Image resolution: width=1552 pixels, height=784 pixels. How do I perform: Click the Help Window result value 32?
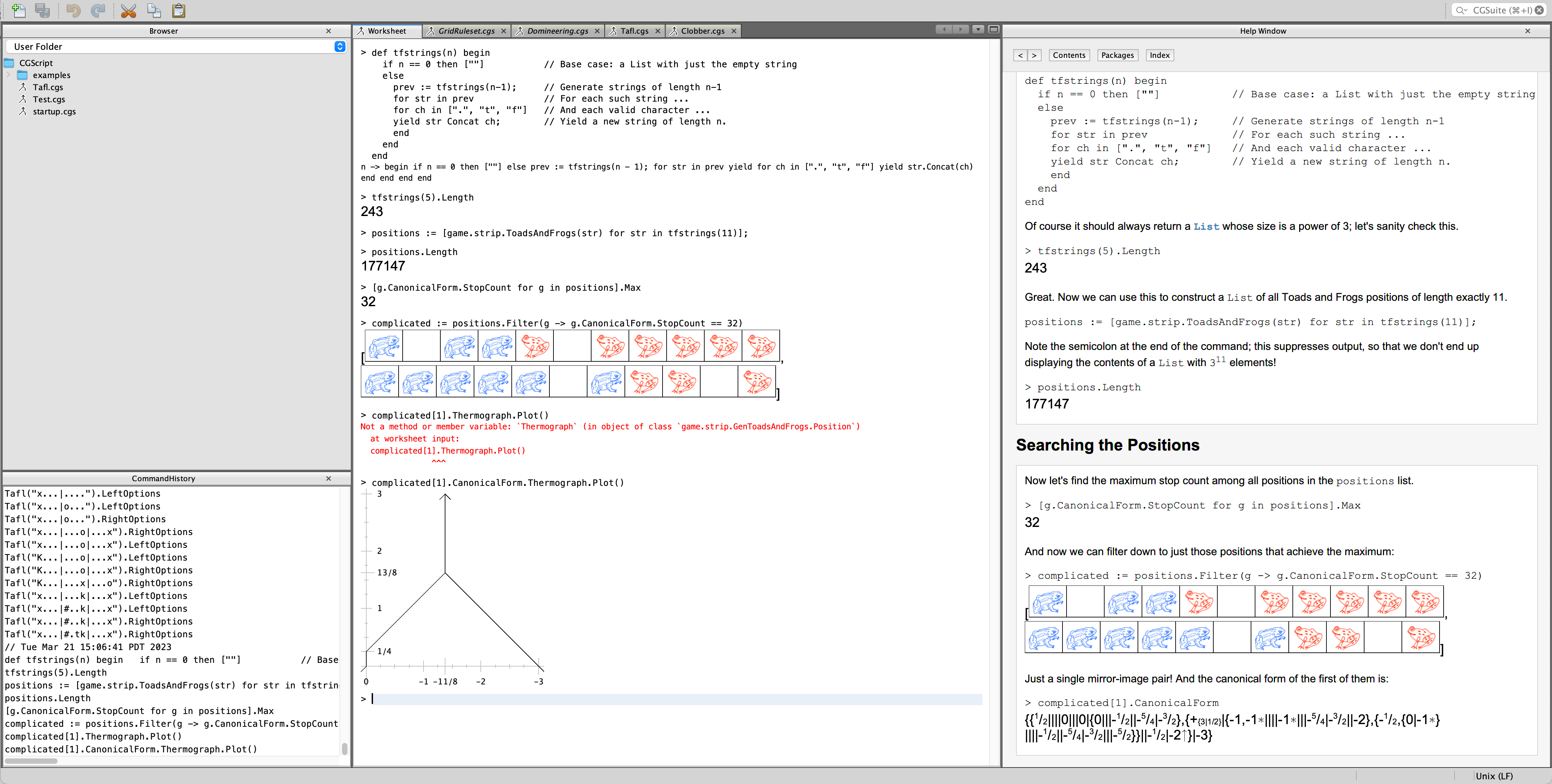[x=1032, y=523]
